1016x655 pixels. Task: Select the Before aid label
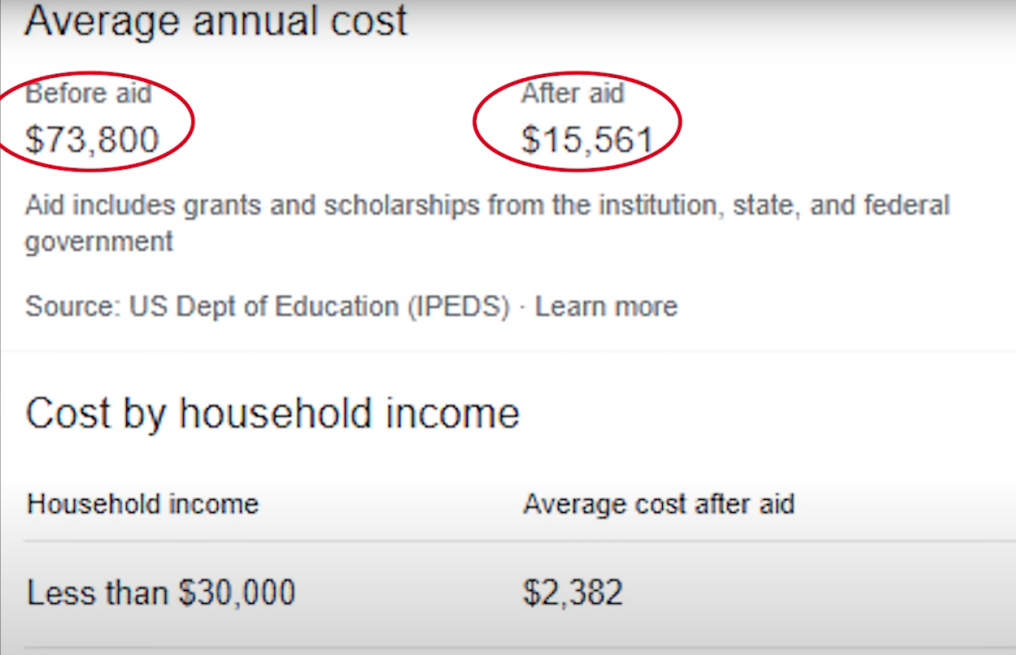[x=88, y=94]
